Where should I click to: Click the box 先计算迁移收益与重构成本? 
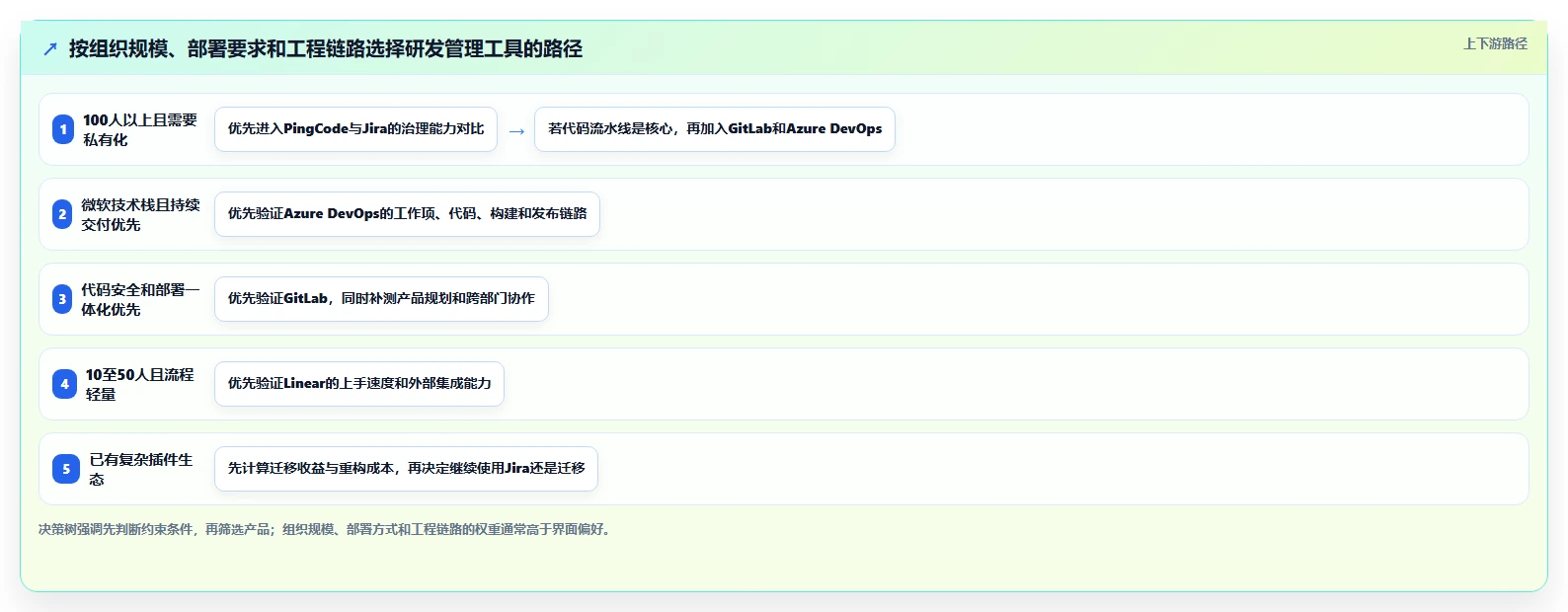(406, 469)
